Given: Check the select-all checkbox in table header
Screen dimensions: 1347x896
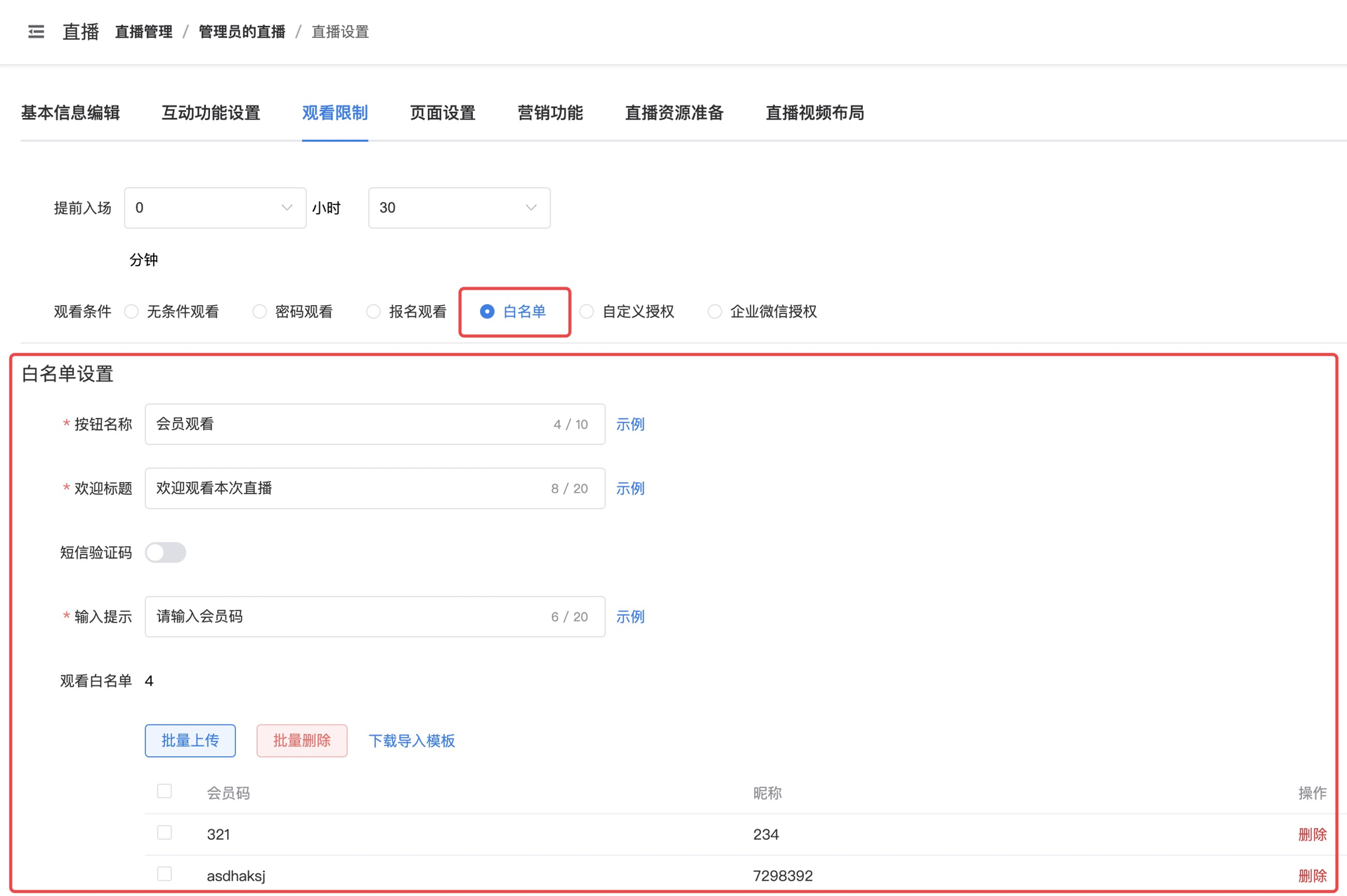Looking at the screenshot, I should 165,791.
